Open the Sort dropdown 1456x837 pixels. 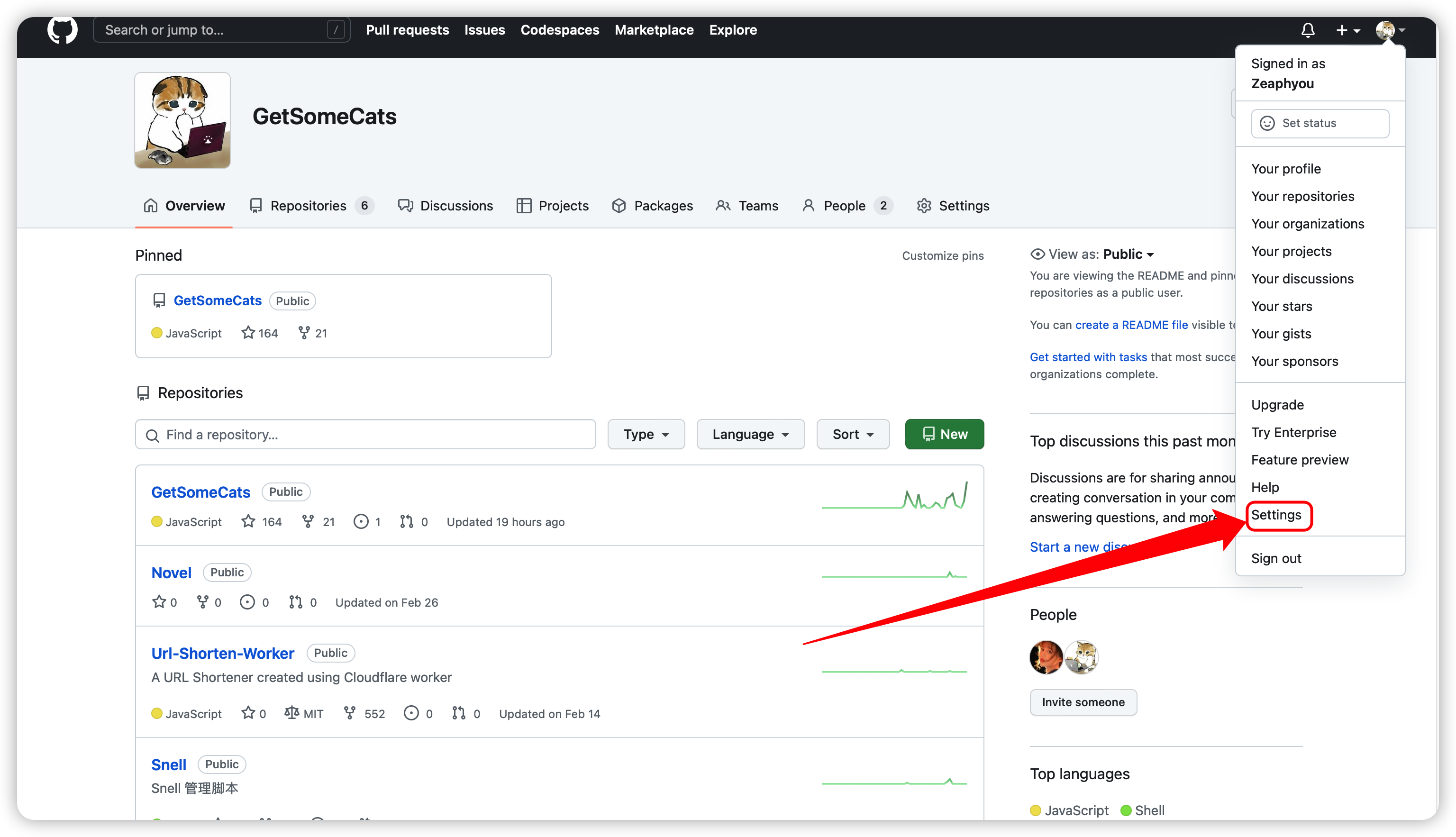point(853,435)
